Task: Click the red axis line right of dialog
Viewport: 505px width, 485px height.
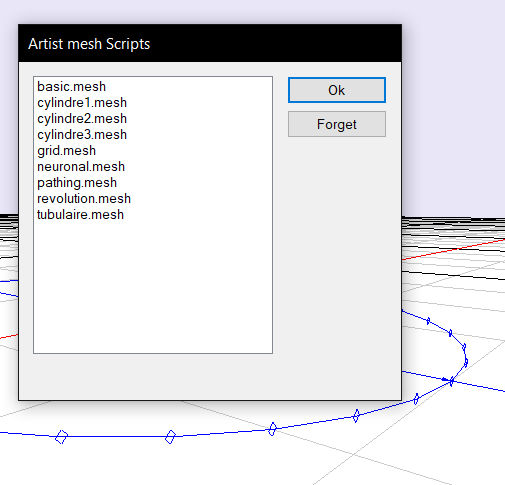Action: [453, 249]
